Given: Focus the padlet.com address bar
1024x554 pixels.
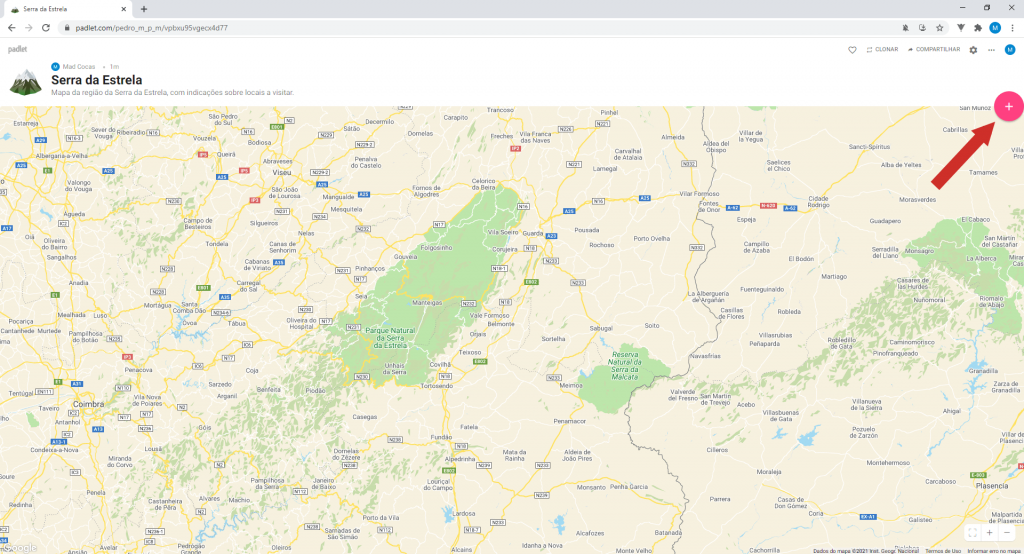Looking at the screenshot, I should [477, 28].
